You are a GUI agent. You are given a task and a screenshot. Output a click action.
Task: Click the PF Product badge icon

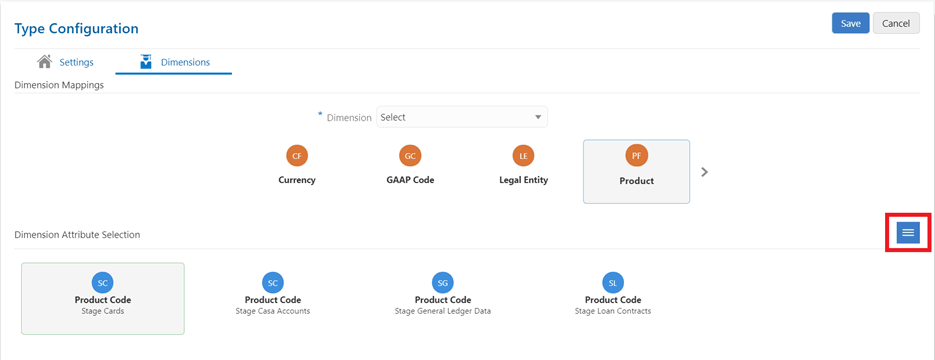coord(637,156)
